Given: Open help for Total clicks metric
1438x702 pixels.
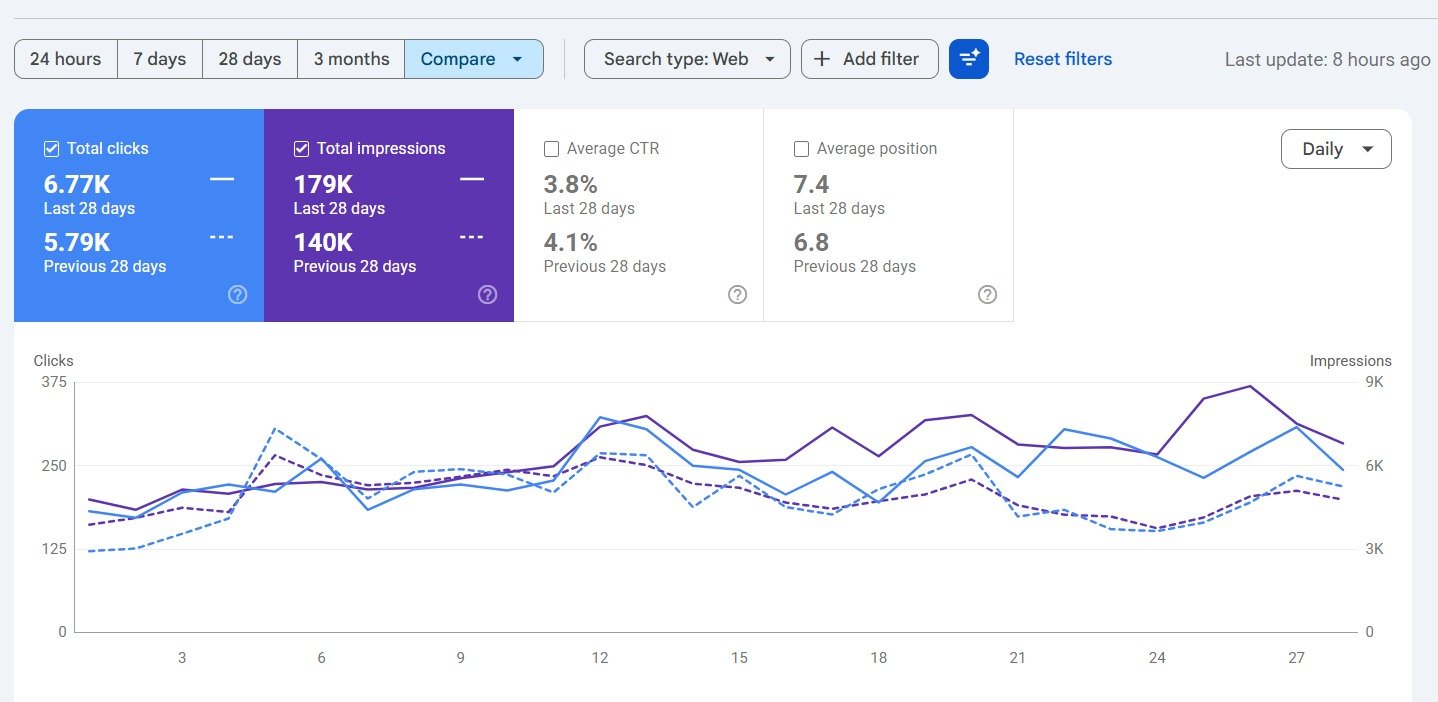Looking at the screenshot, I should pyautogui.click(x=237, y=294).
